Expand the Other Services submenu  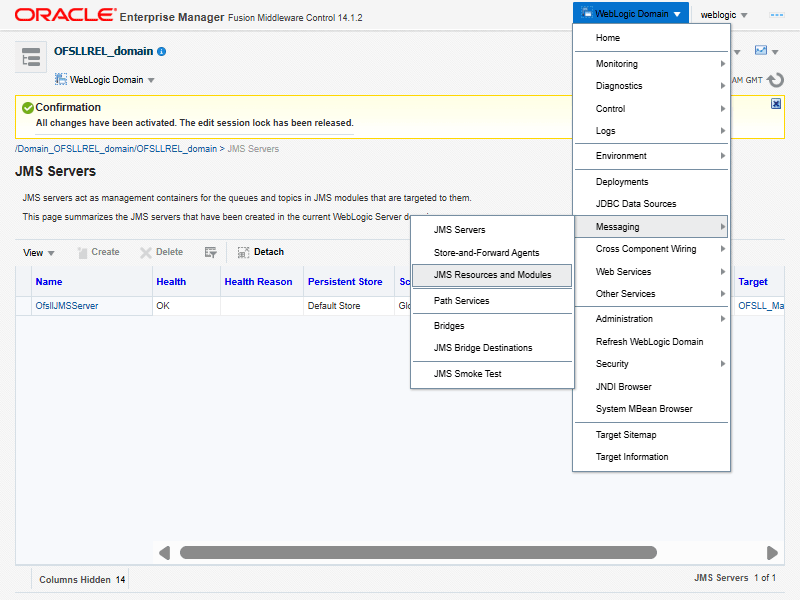click(x=651, y=293)
